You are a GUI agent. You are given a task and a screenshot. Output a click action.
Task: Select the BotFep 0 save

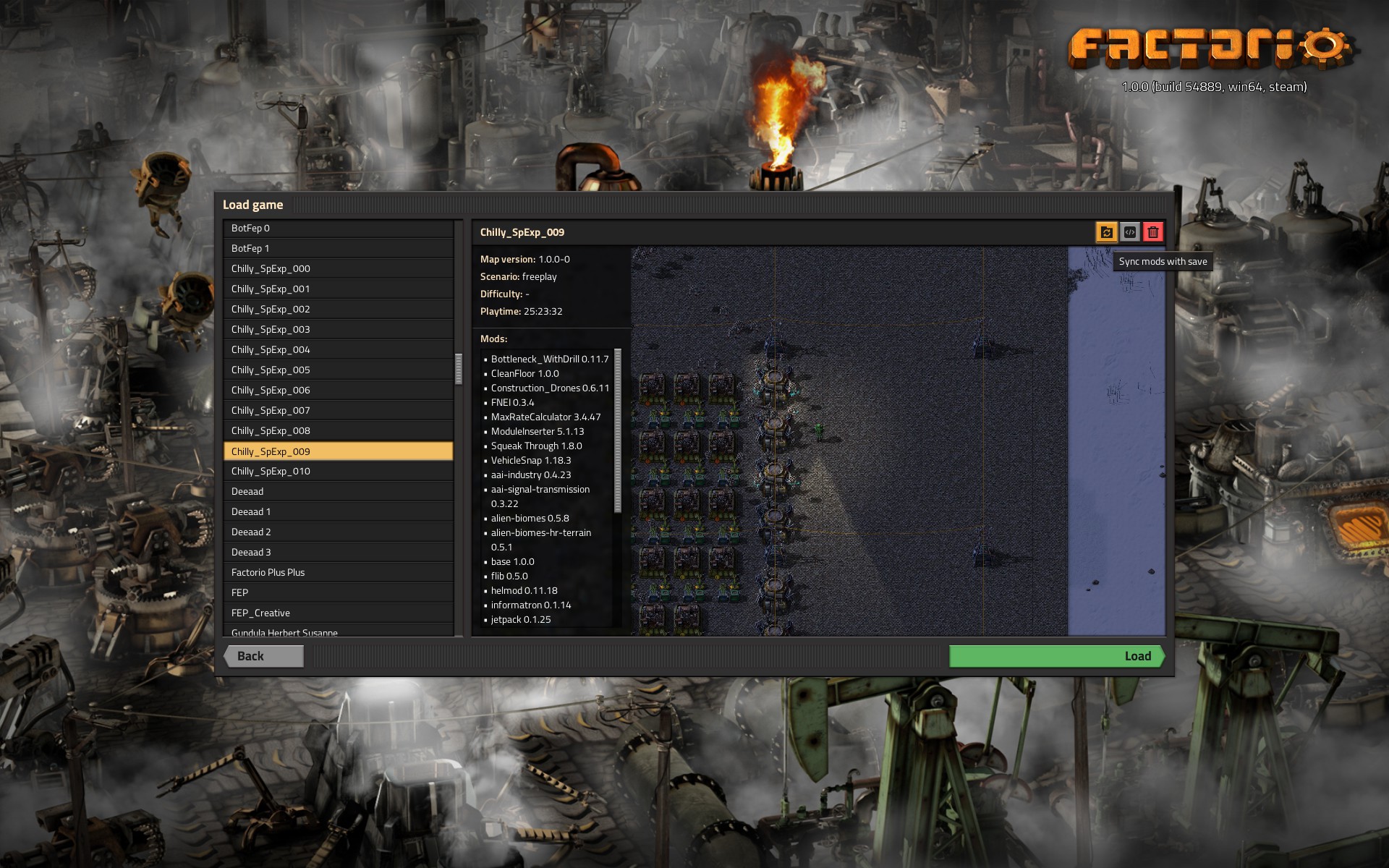tap(339, 228)
